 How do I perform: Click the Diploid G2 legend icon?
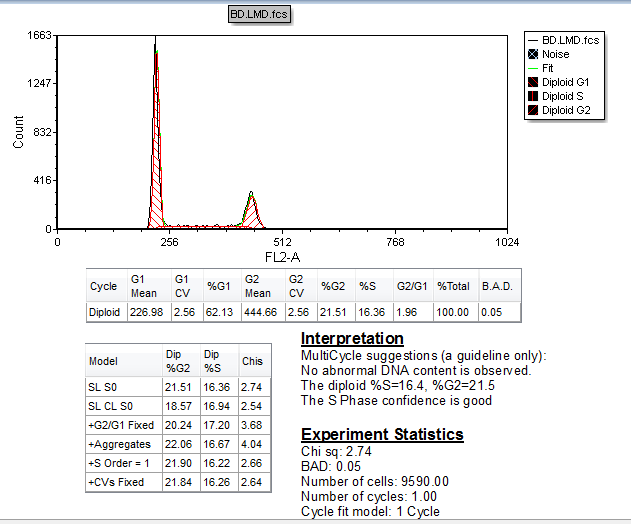pyautogui.click(x=533, y=110)
